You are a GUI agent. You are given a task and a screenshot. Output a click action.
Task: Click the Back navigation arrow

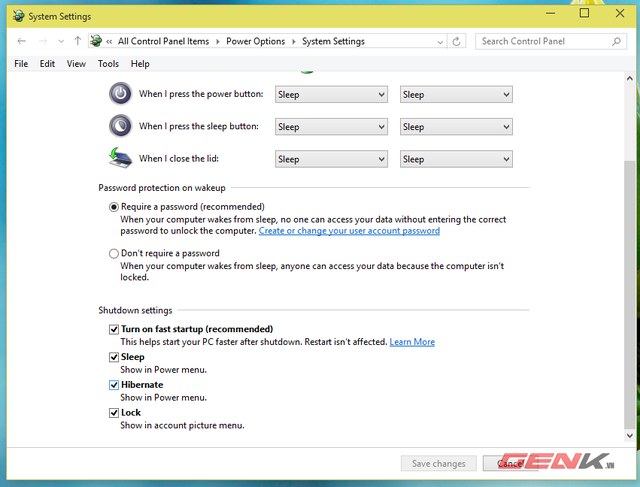click(22, 41)
